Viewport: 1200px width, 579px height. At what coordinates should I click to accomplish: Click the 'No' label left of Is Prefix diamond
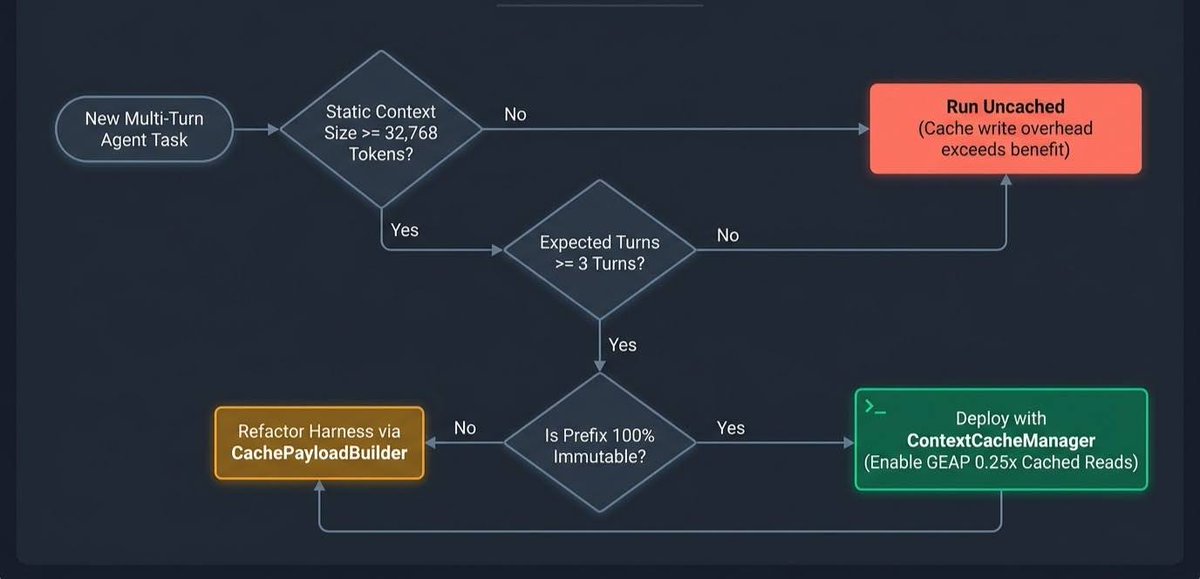click(465, 428)
